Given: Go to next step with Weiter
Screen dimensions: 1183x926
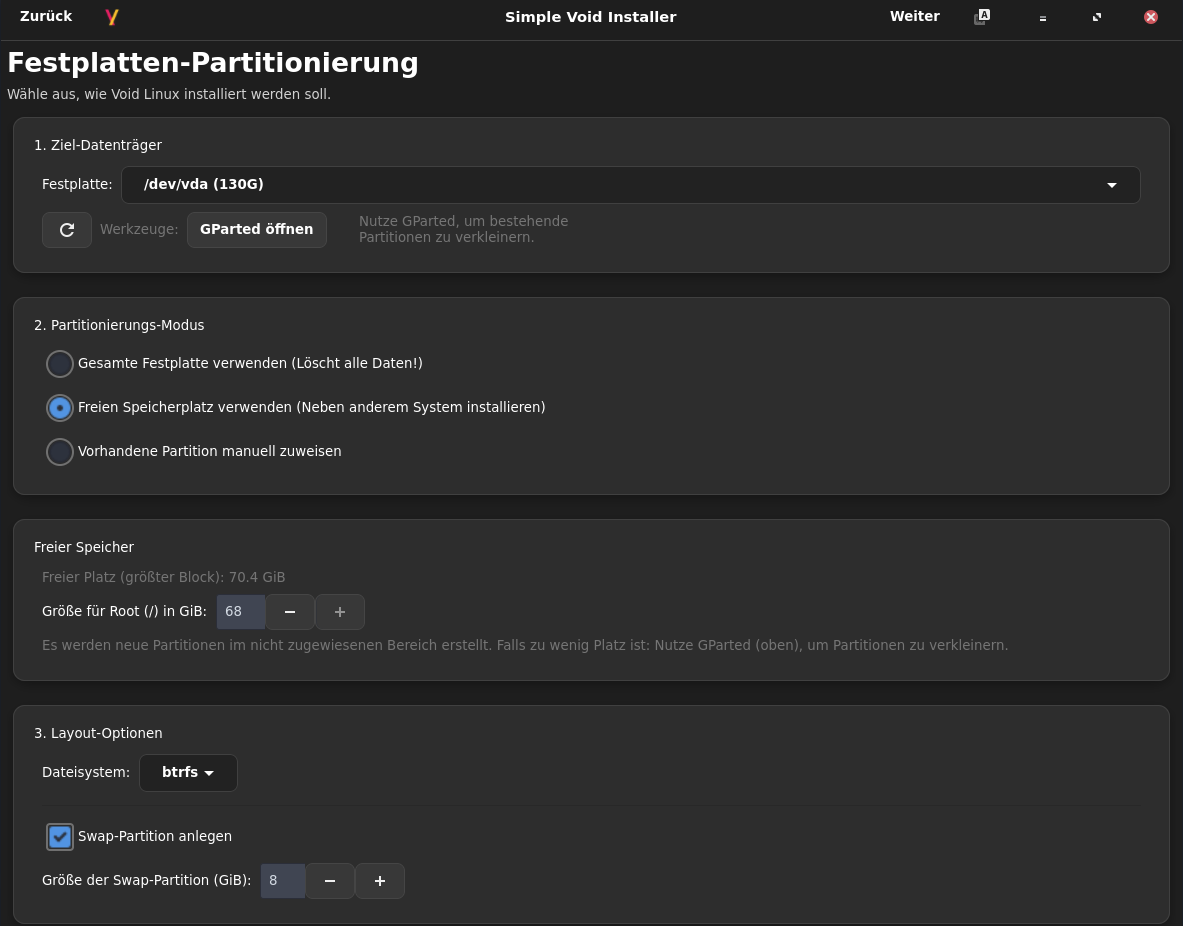Looking at the screenshot, I should [914, 17].
